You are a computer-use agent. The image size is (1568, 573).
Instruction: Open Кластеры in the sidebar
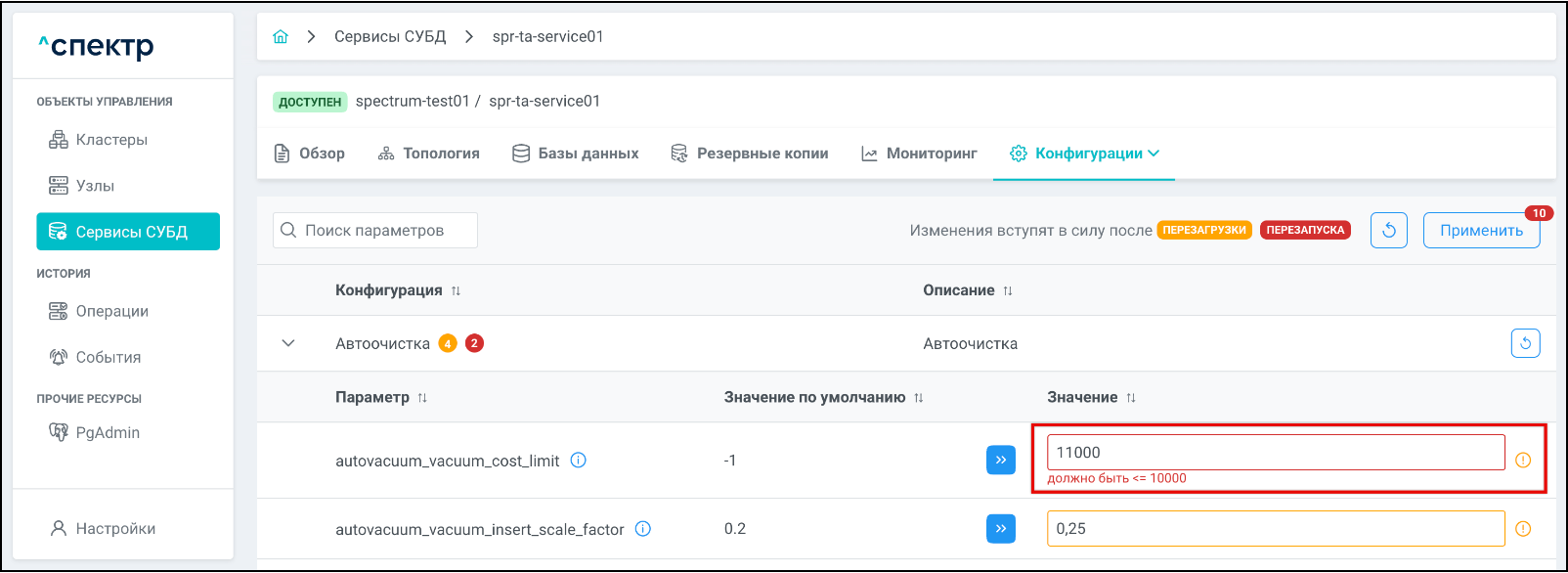coord(110,140)
